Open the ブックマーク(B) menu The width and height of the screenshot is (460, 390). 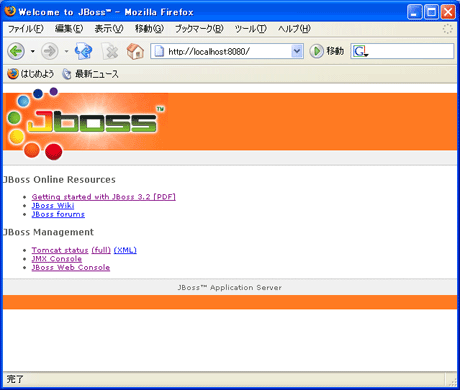pyautogui.click(x=199, y=29)
